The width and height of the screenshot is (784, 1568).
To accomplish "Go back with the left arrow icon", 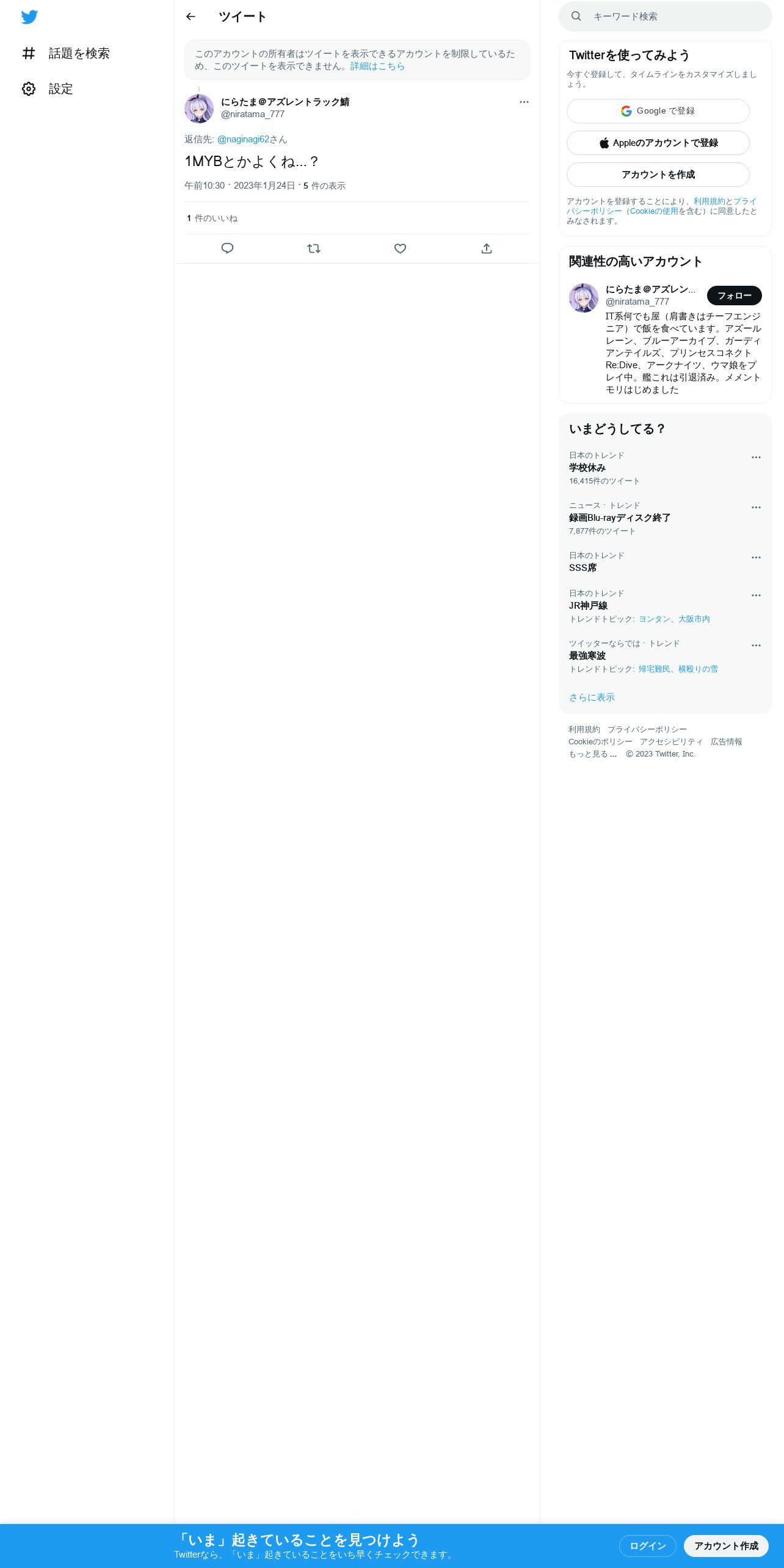I will pos(191,16).
